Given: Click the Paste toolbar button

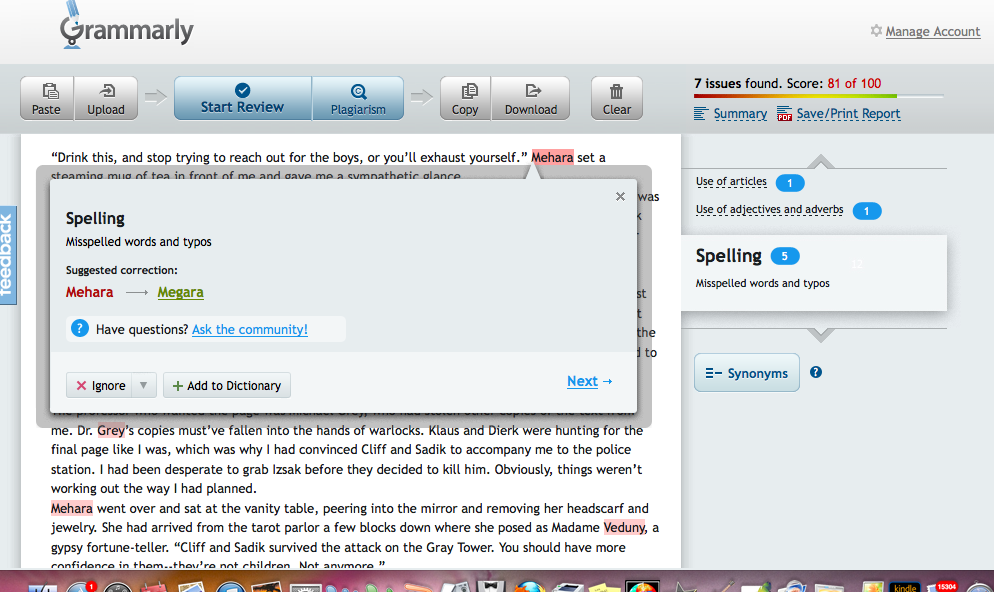Looking at the screenshot, I should (x=47, y=98).
